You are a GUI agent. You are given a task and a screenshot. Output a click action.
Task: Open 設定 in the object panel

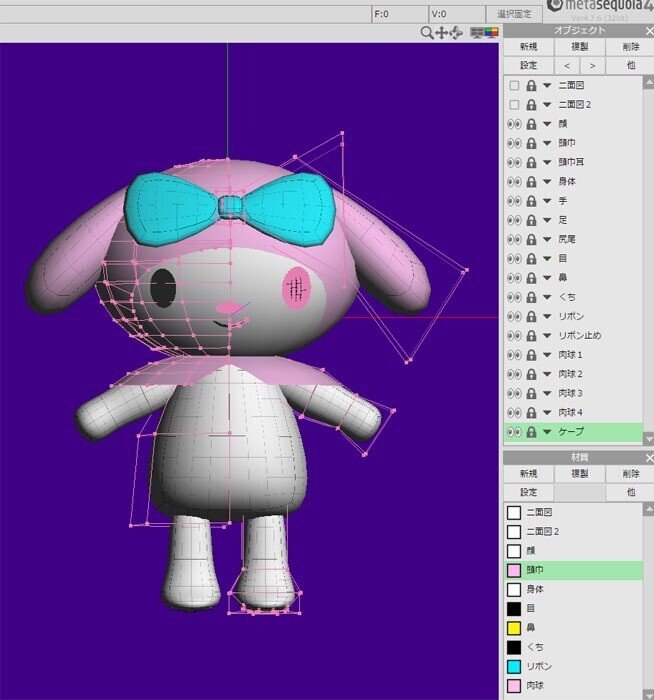click(529, 65)
